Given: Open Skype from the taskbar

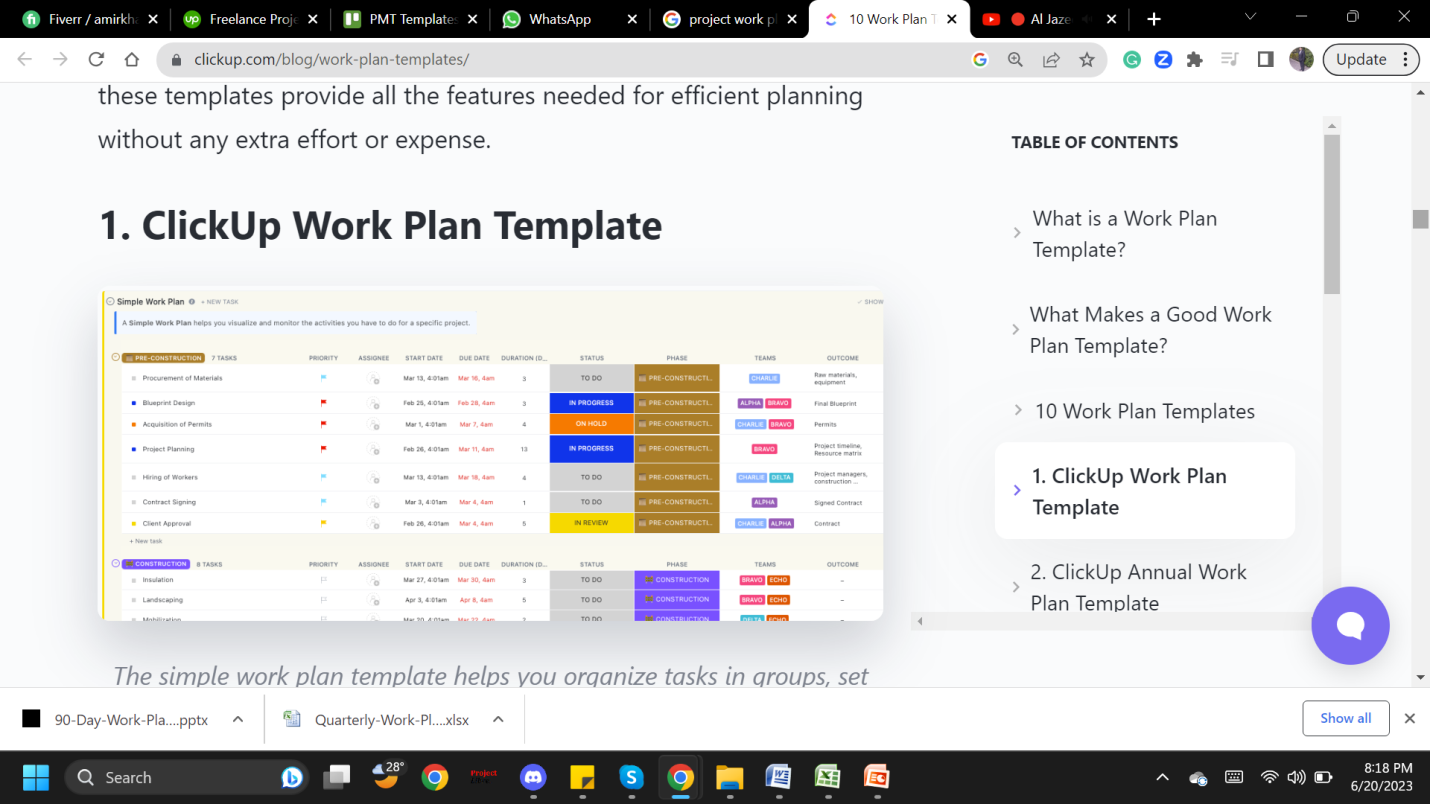Looking at the screenshot, I should tap(630, 777).
